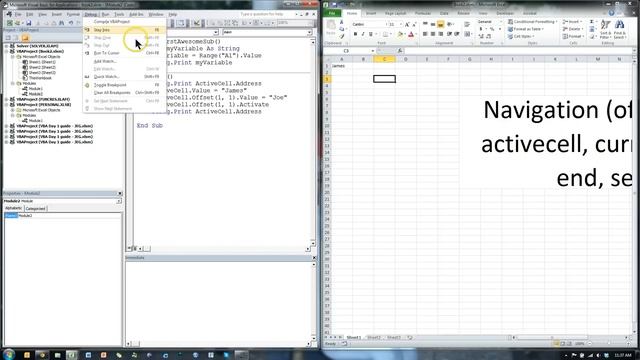Click View Code icon in Project pane
The image size is (640, 360).
pos(8,38)
